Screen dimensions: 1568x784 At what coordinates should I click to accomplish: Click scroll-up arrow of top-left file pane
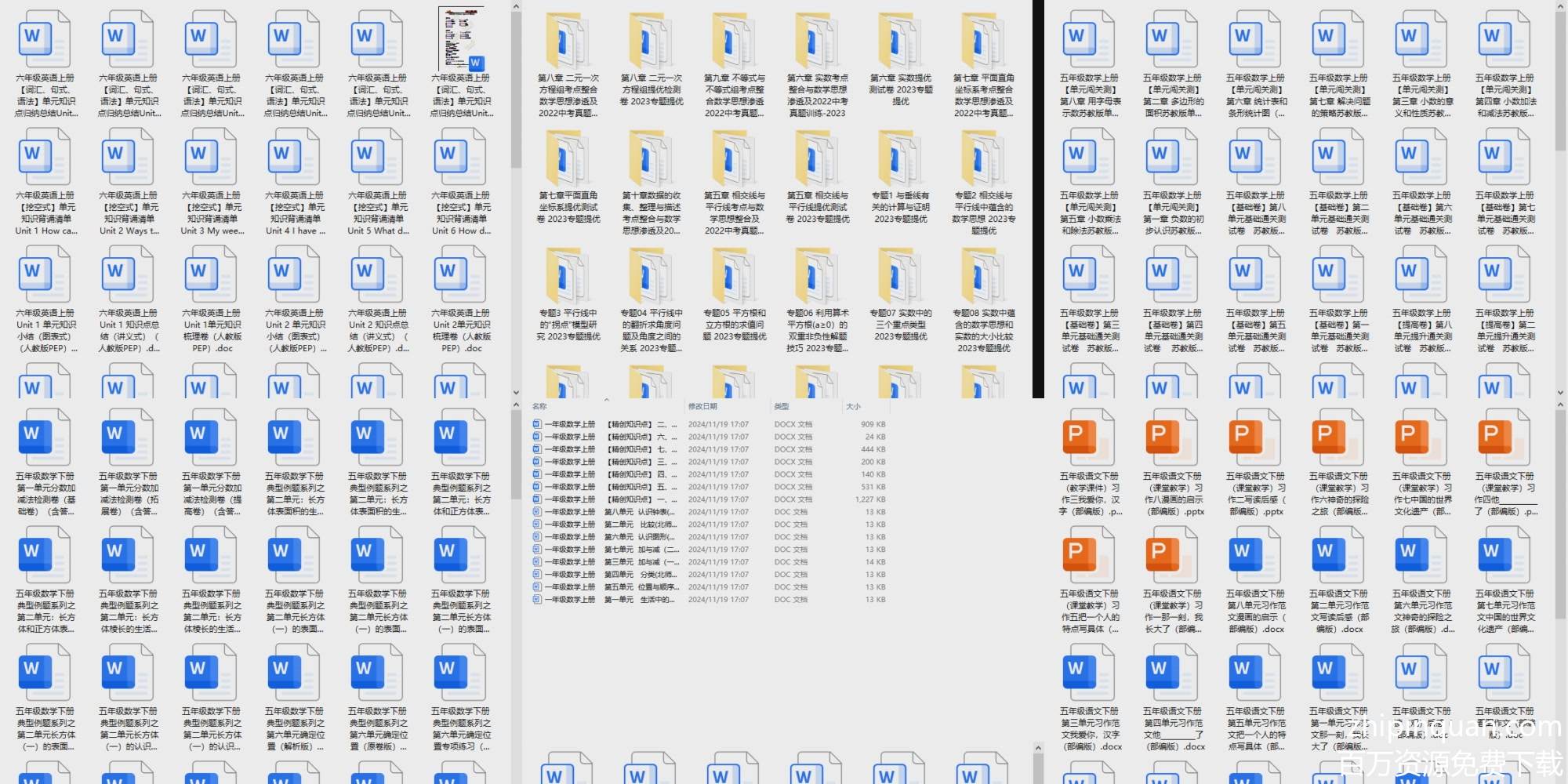click(x=516, y=7)
